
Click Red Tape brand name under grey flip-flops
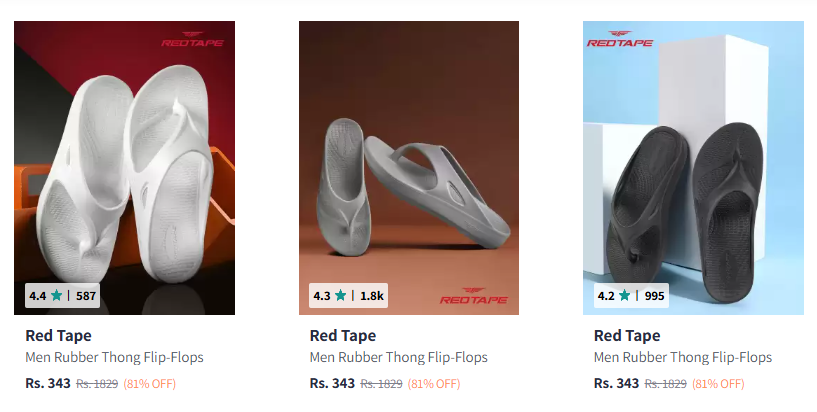pos(343,335)
